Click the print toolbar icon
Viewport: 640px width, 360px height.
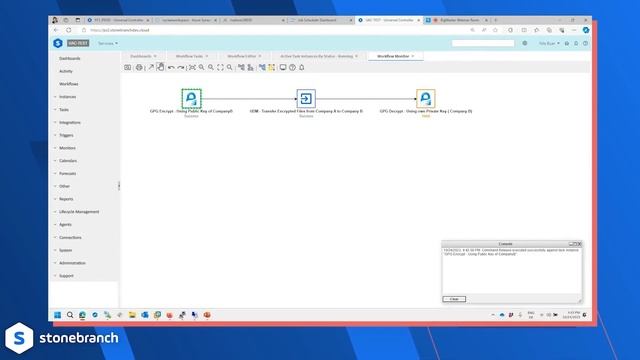139,67
